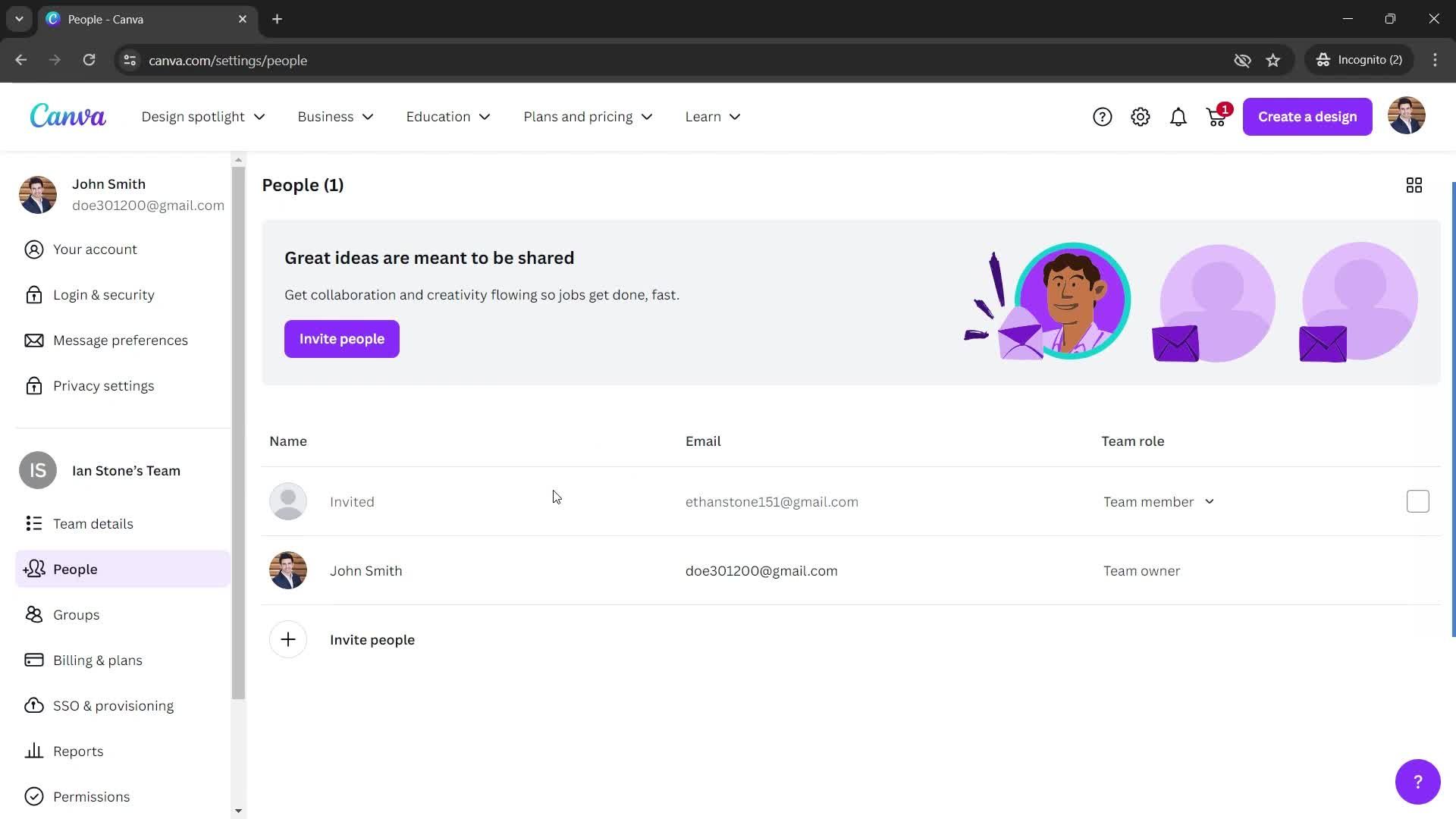Click the Help question mark icon
The height and width of the screenshot is (819, 1456).
pyautogui.click(x=1102, y=116)
